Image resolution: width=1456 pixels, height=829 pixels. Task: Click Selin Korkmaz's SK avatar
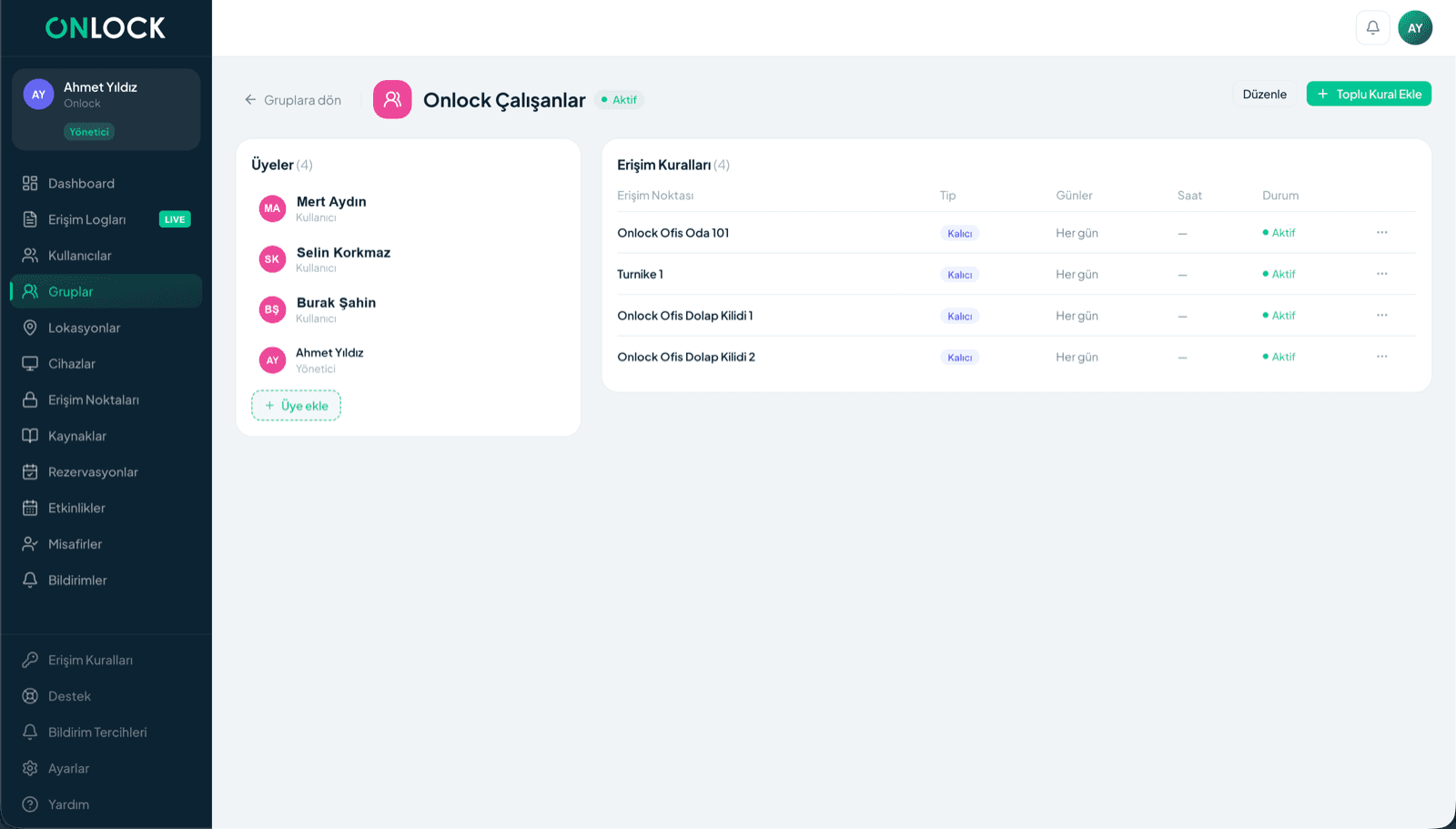tap(272, 259)
